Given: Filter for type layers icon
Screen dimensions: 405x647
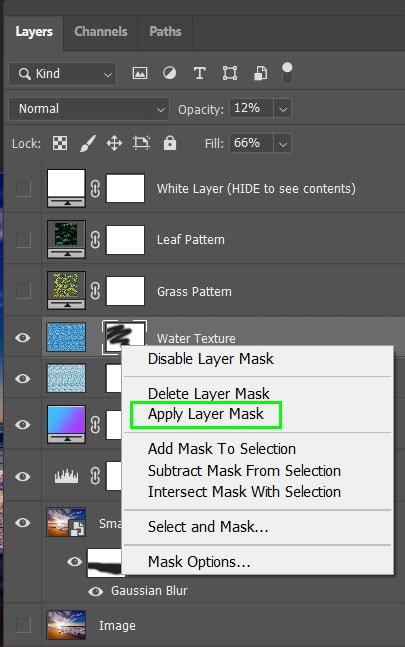Looking at the screenshot, I should (200, 73).
